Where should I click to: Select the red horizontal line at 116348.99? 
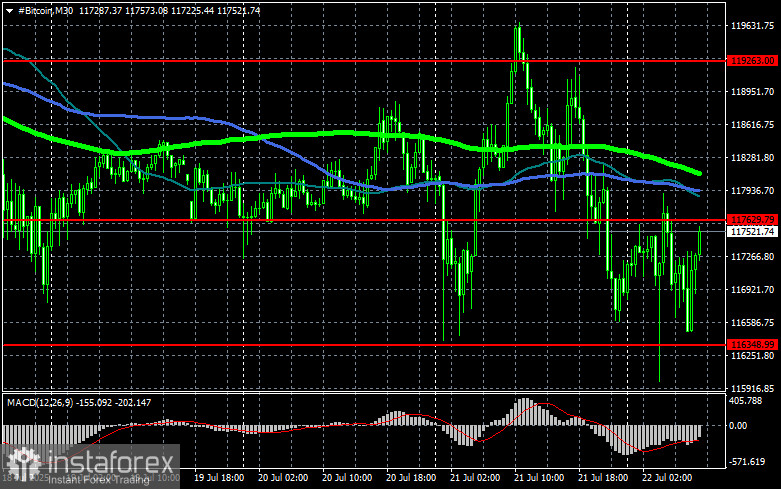pyautogui.click(x=364, y=345)
